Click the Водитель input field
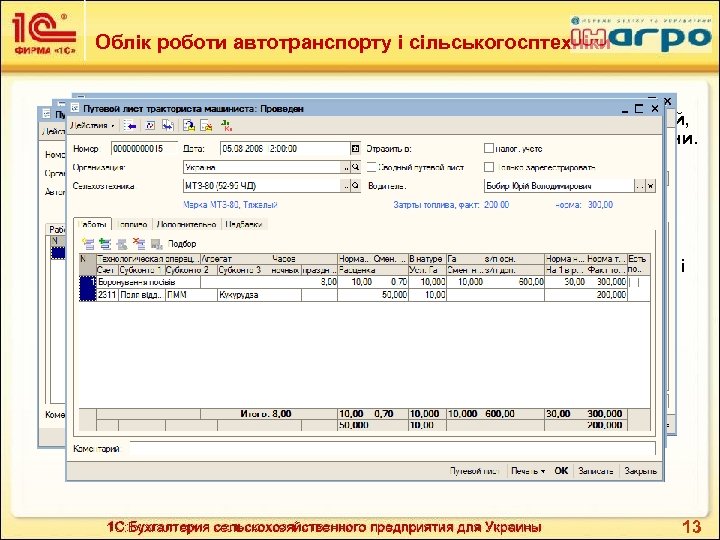This screenshot has height=540, width=720. coord(559,186)
